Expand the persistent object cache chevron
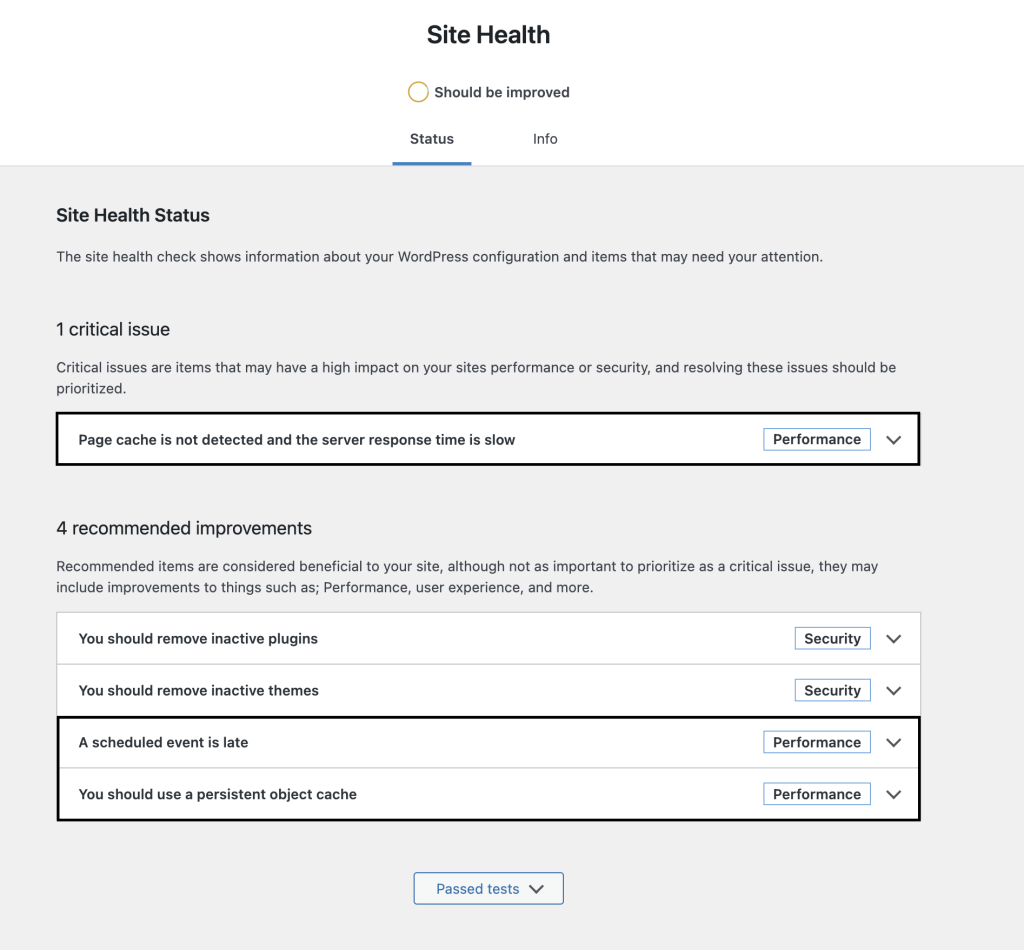 (x=894, y=795)
